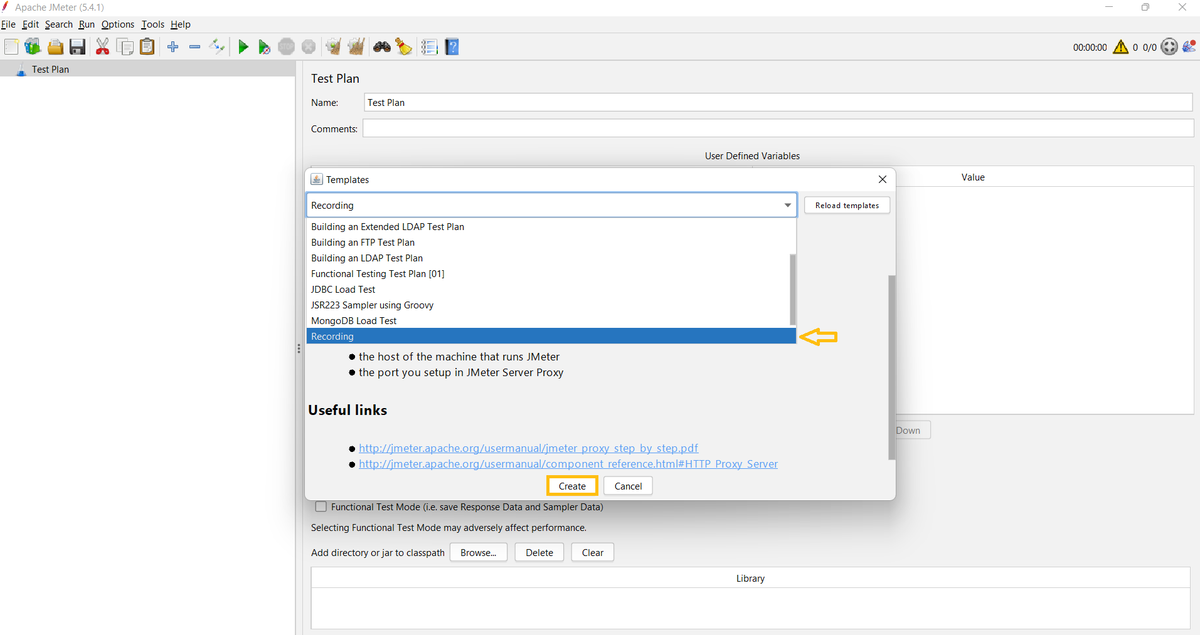This screenshot has width=1200, height=635.
Task: Open the File menu
Action: (x=7, y=24)
